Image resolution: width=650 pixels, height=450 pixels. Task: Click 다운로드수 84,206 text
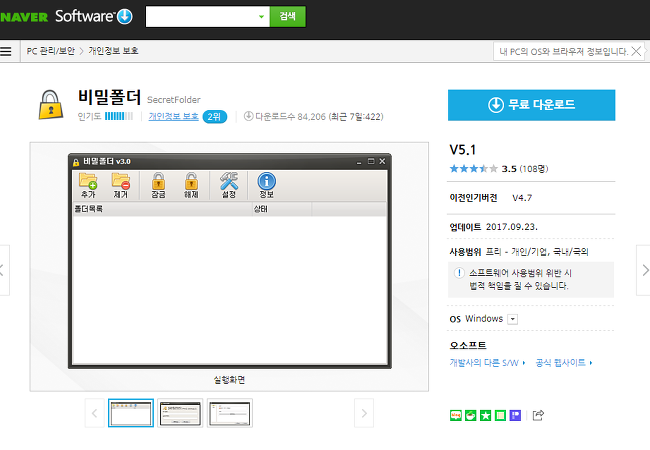[291, 117]
